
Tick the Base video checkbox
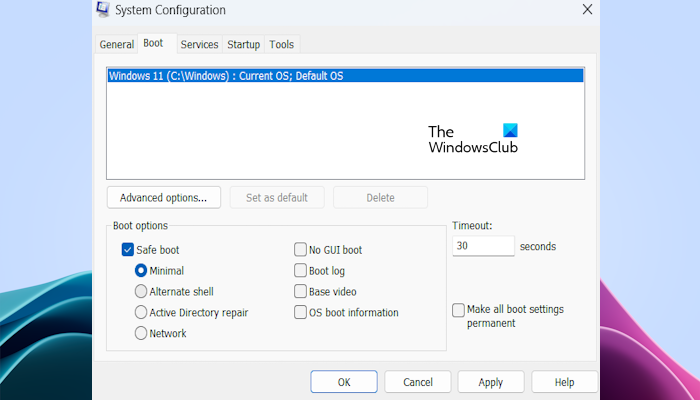tap(300, 292)
